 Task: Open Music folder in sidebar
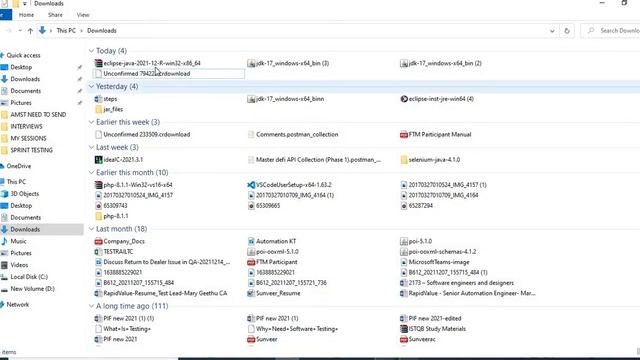(x=18, y=241)
